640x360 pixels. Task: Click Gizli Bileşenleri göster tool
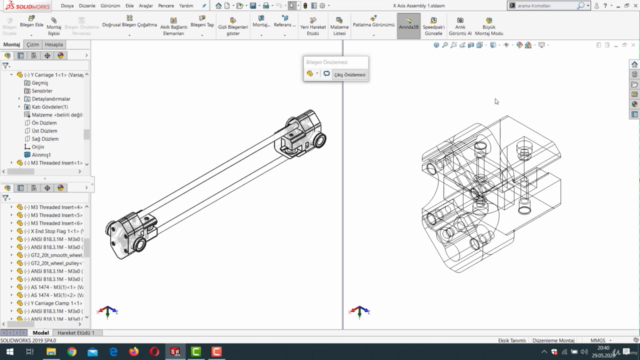click(233, 27)
